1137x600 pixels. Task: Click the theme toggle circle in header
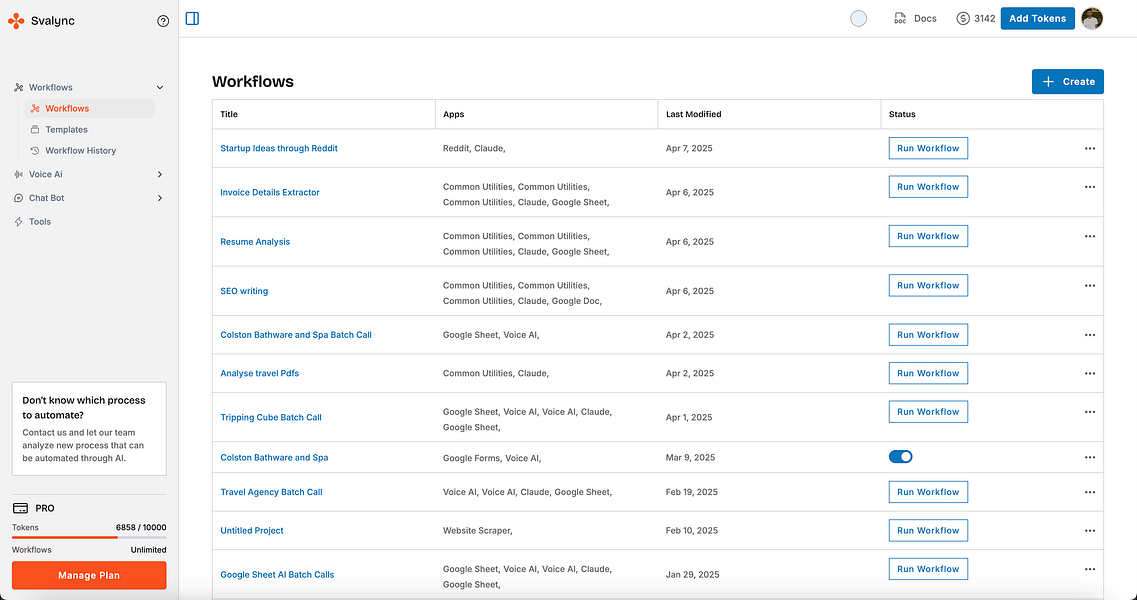pos(858,18)
